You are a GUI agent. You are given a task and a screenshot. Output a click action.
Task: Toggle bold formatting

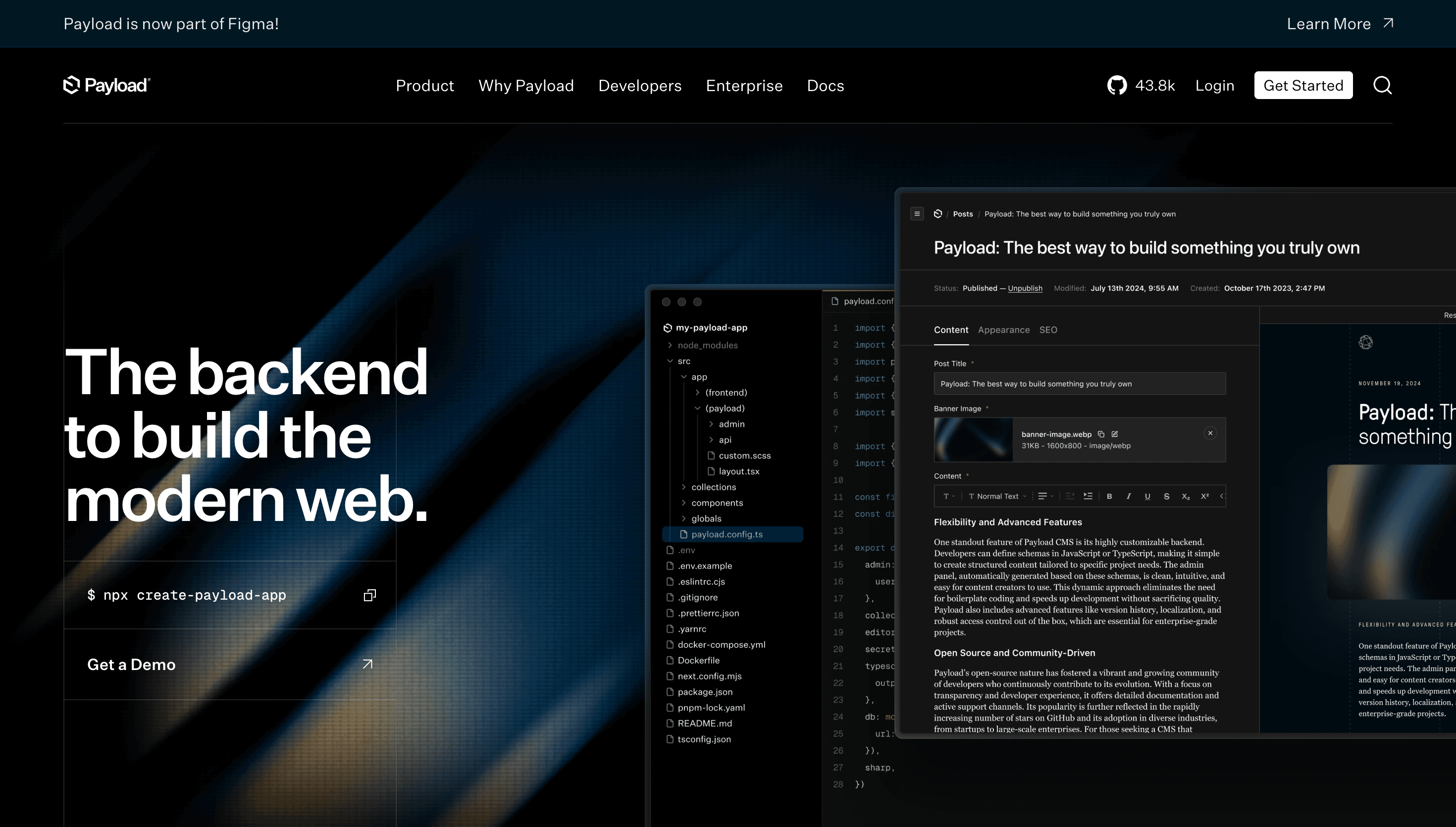pyautogui.click(x=1109, y=496)
